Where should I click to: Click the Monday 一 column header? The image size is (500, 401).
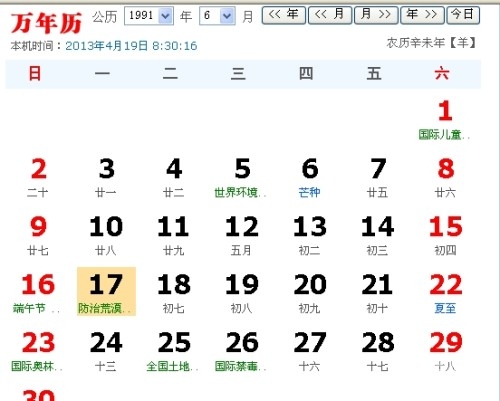pos(102,73)
